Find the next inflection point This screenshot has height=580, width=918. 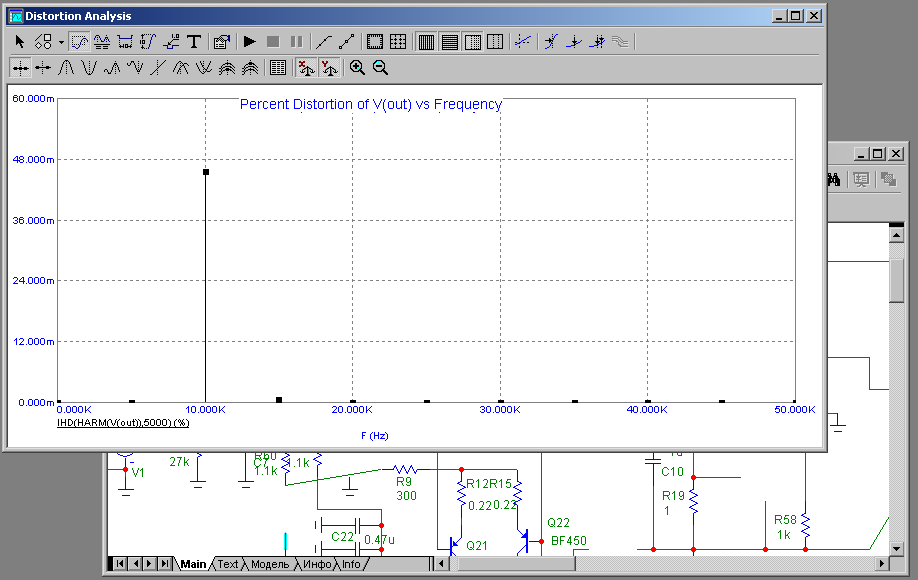click(x=157, y=68)
